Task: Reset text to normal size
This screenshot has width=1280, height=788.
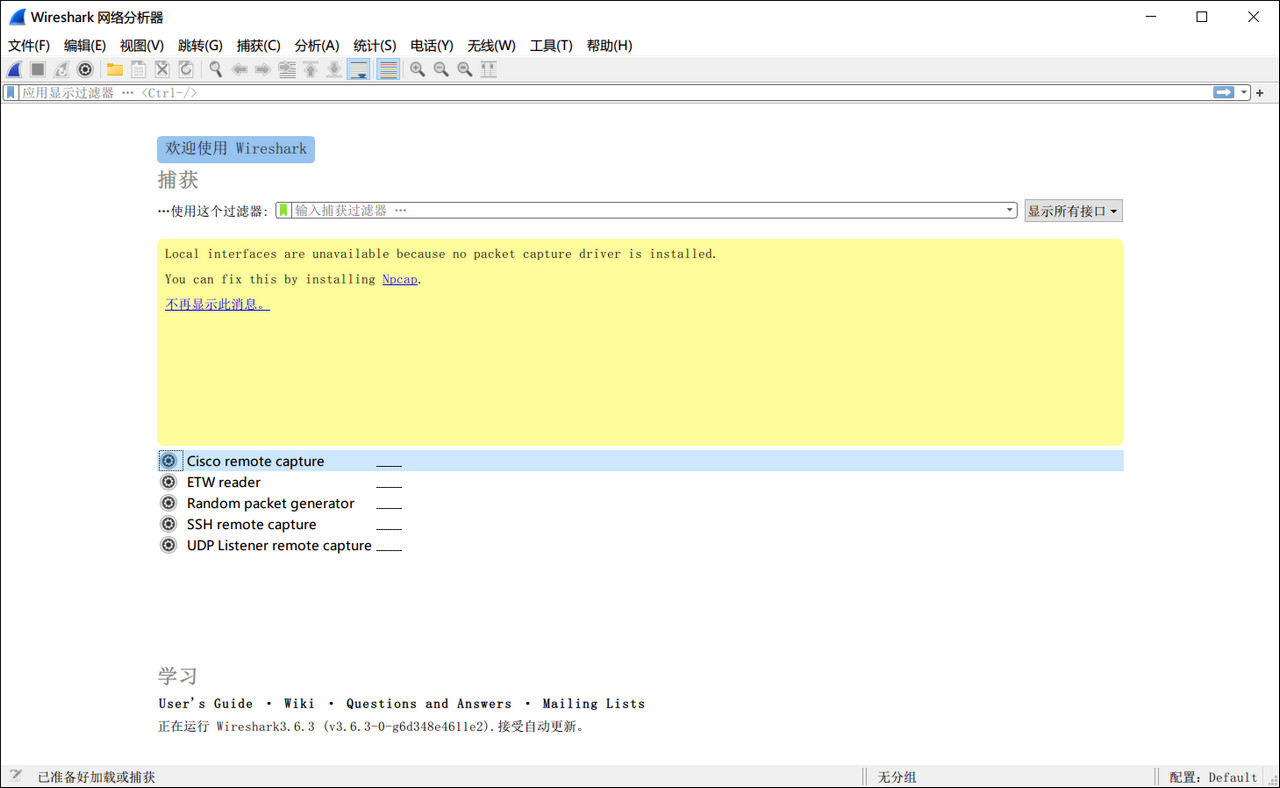Action: coord(465,69)
